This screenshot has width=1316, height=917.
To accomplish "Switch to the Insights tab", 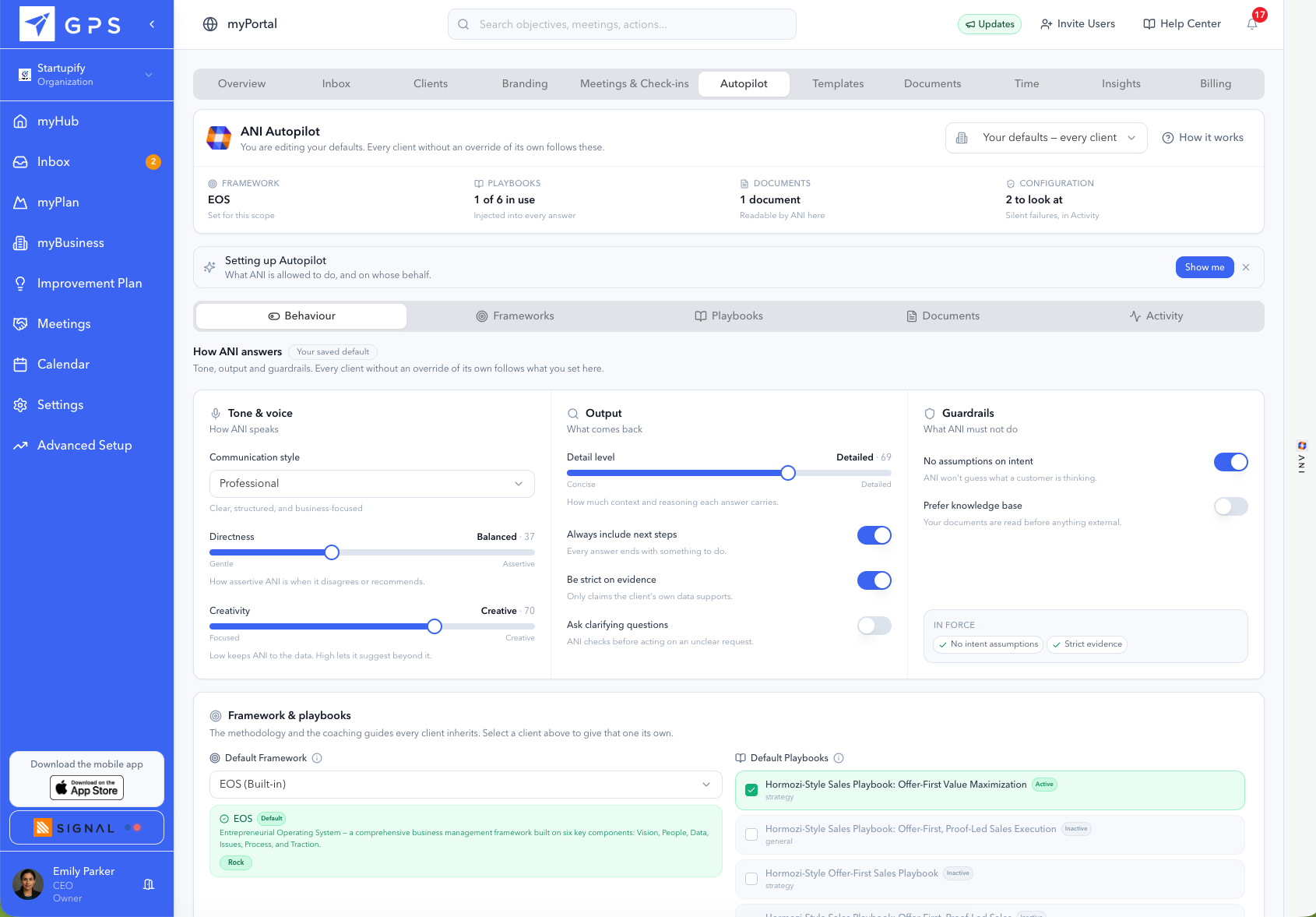I will tap(1121, 84).
